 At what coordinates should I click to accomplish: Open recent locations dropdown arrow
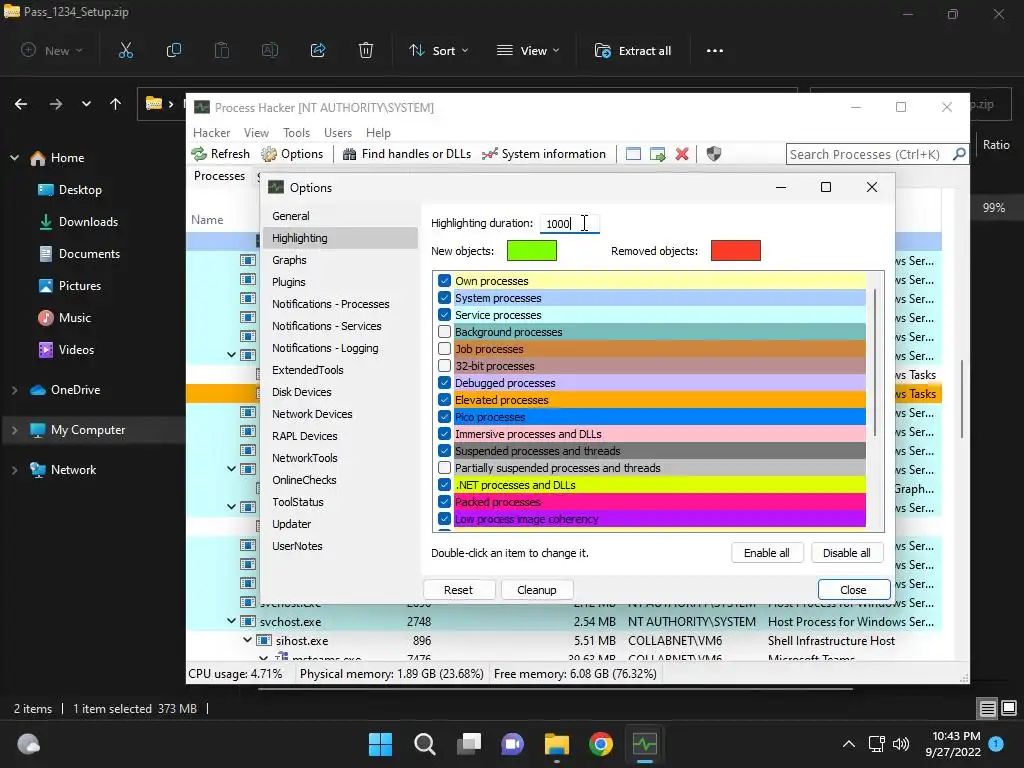[x=86, y=104]
